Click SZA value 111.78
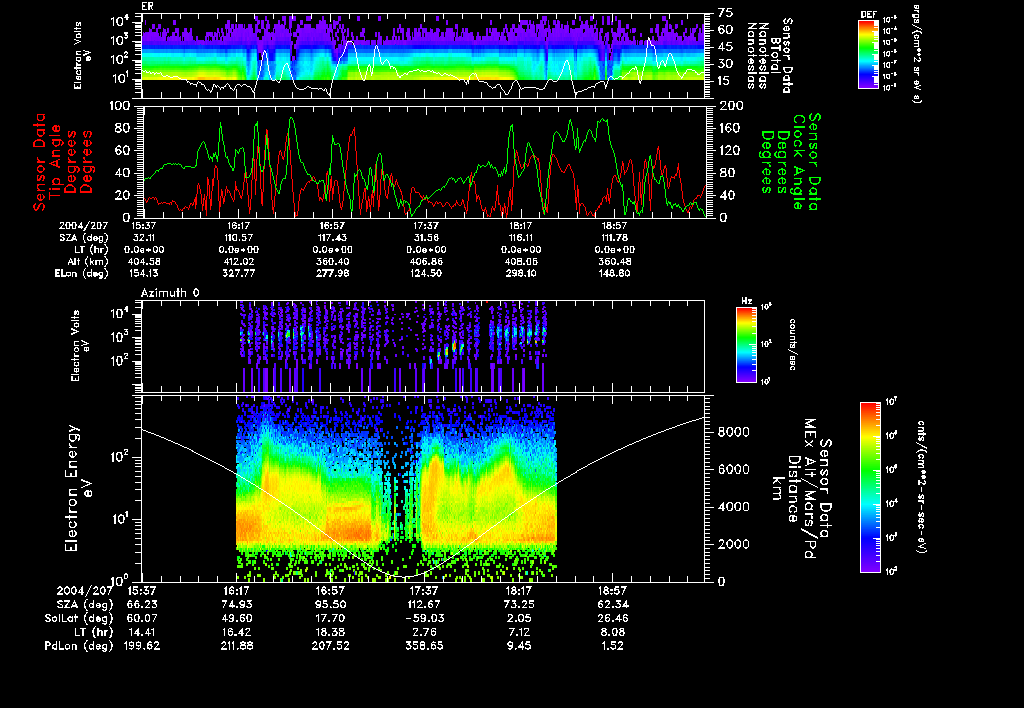The image size is (1024, 708). [615, 238]
